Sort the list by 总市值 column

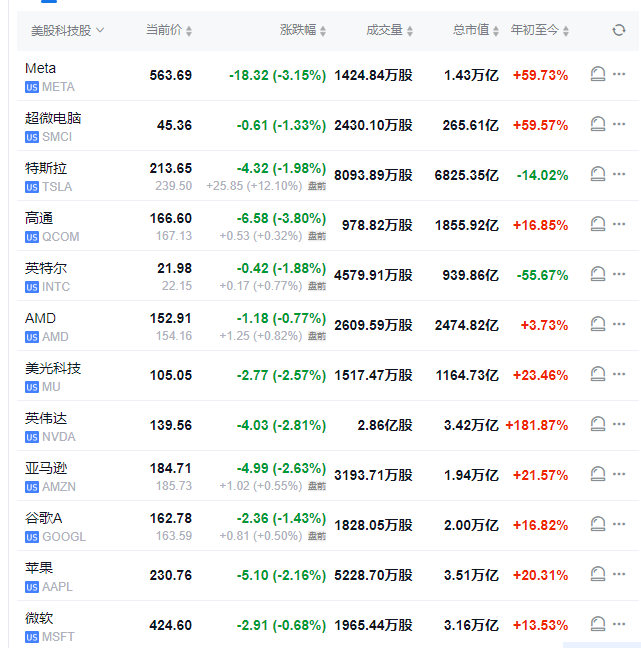click(476, 30)
